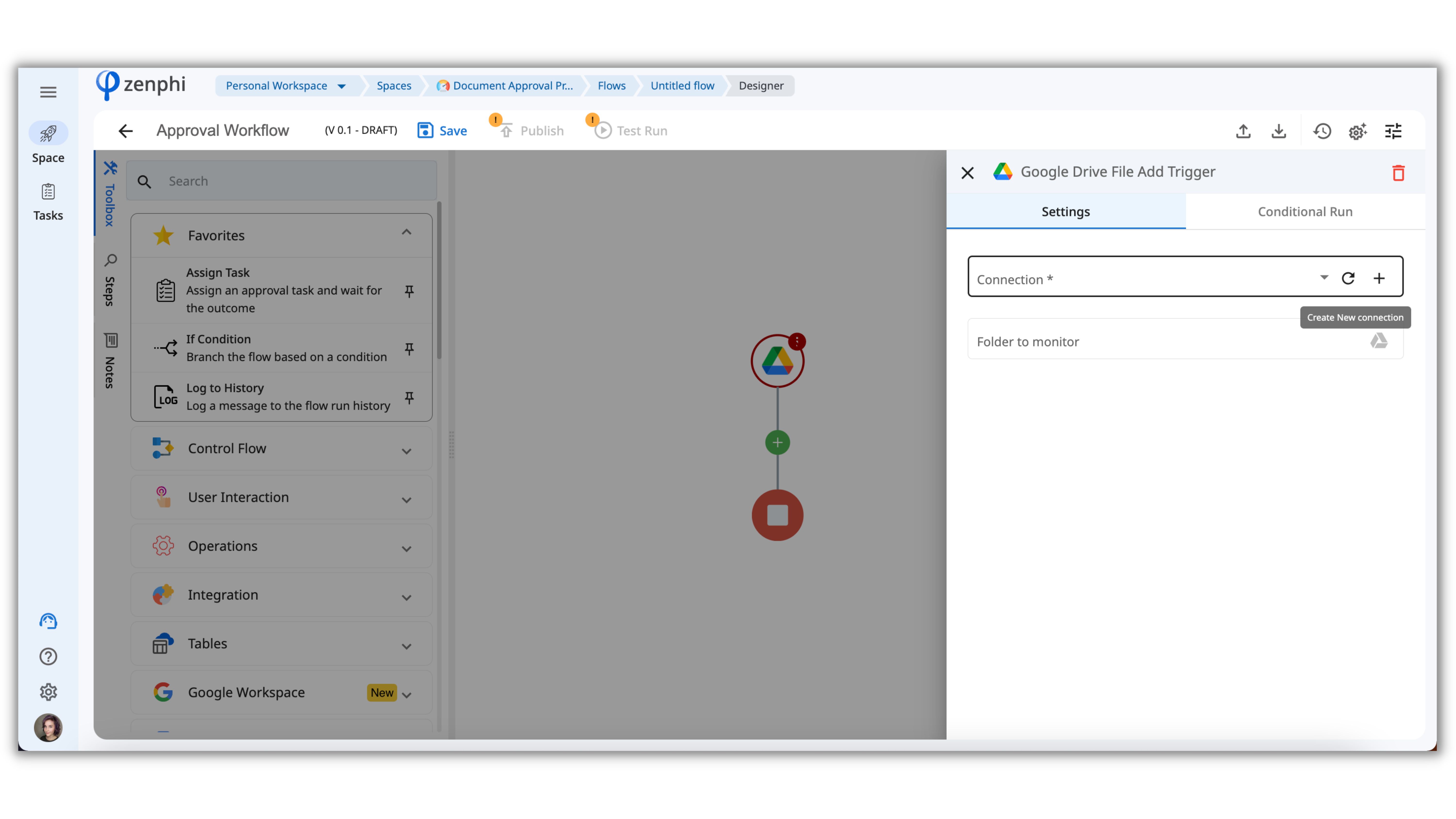Create a new connection with plus icon

coord(1379,278)
